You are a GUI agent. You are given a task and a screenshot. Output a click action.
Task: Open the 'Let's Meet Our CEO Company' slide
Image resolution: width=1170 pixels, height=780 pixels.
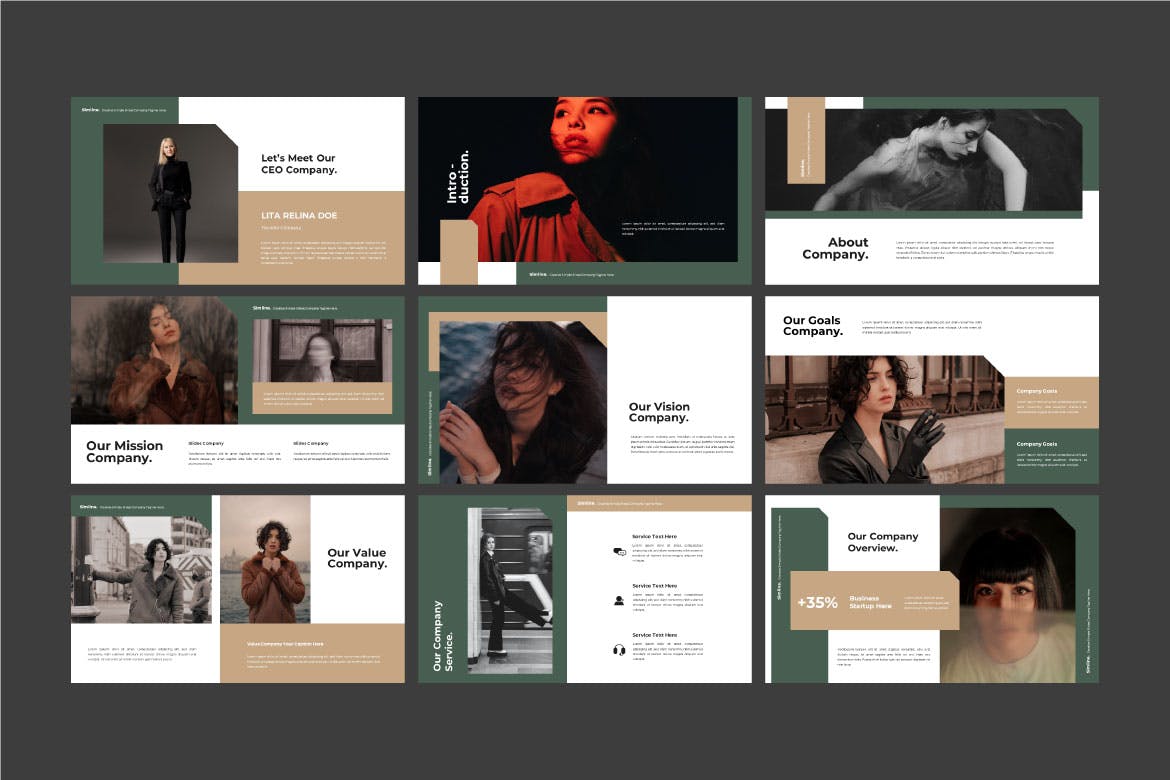point(238,190)
